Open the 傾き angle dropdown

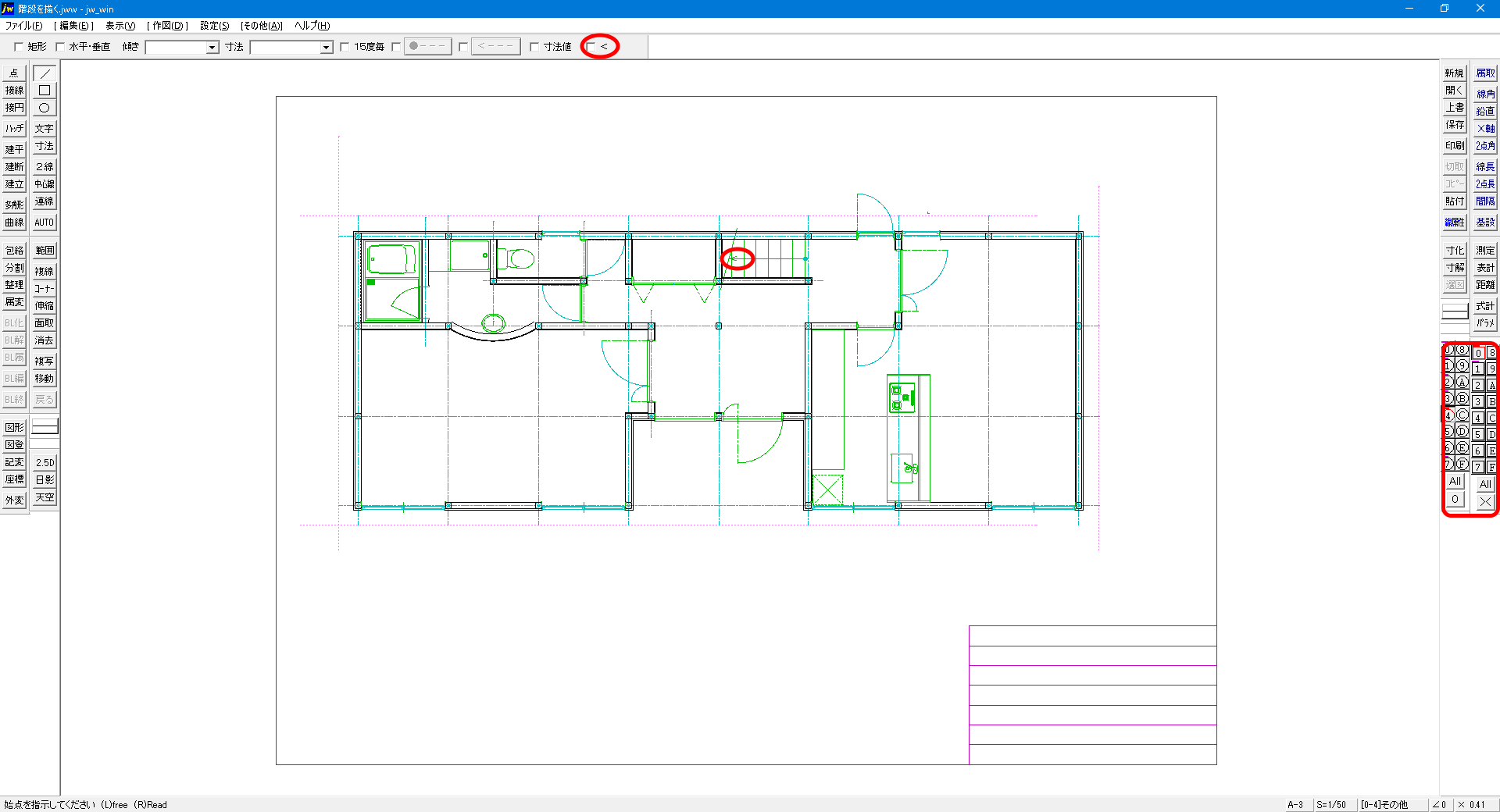212,48
